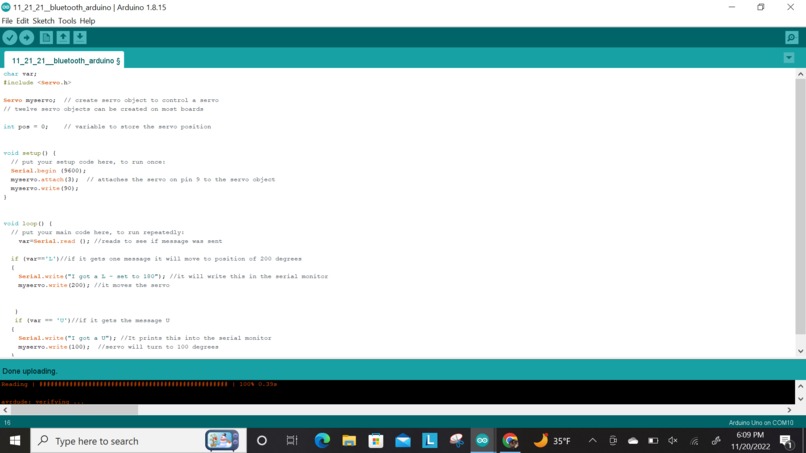Open the File menu

(7, 21)
